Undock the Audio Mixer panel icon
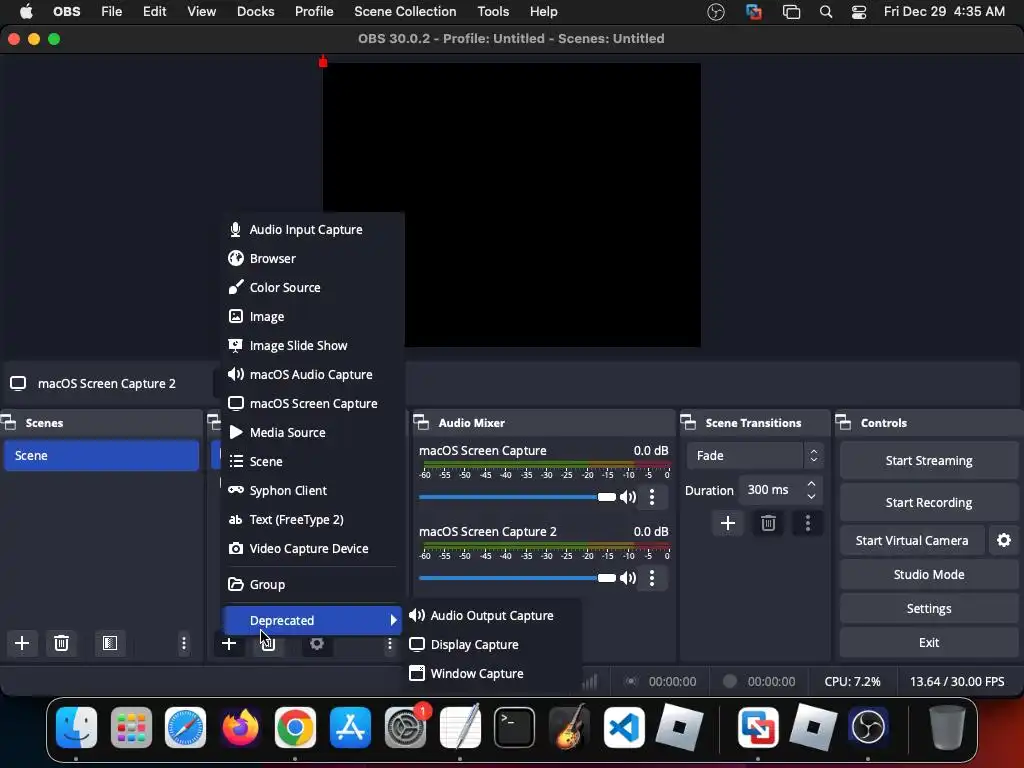The width and height of the screenshot is (1024, 768). tap(421, 423)
